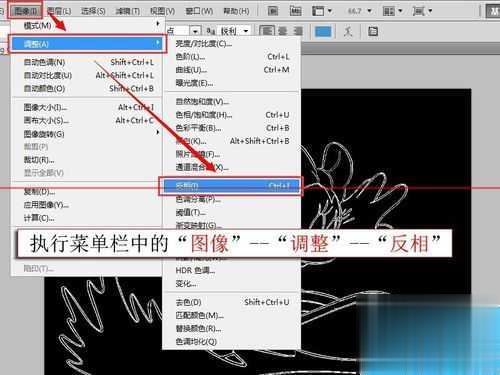Open the 图像(I) menu

coord(26,11)
